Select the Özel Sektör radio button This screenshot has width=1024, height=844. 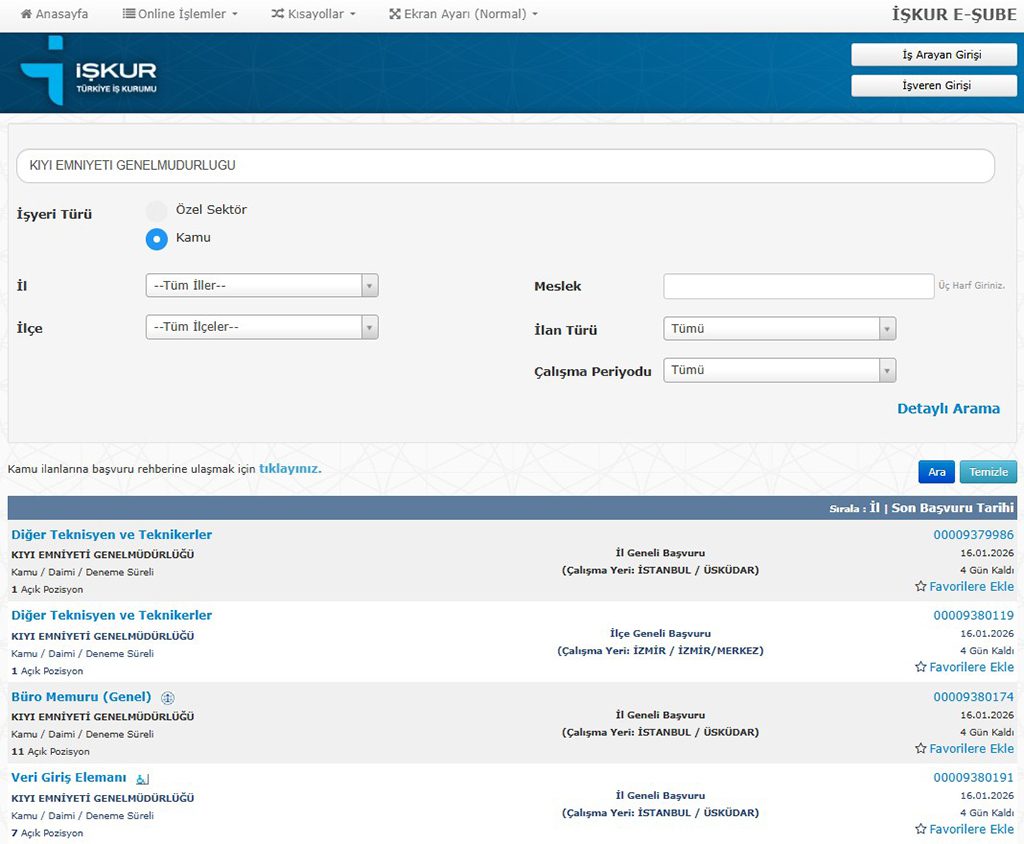[x=157, y=211]
